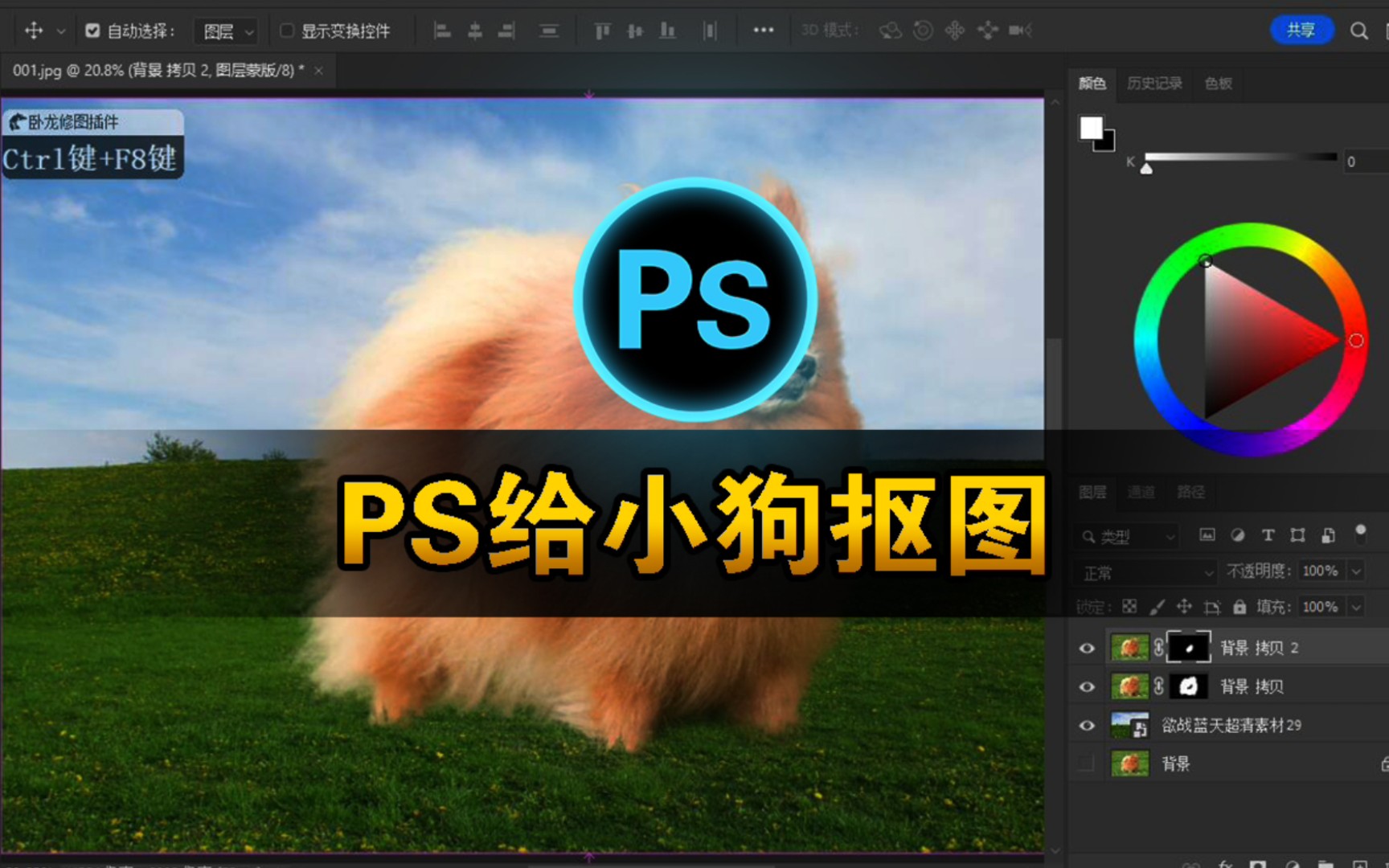Toggle layer filtering switch on or off

1360,533
